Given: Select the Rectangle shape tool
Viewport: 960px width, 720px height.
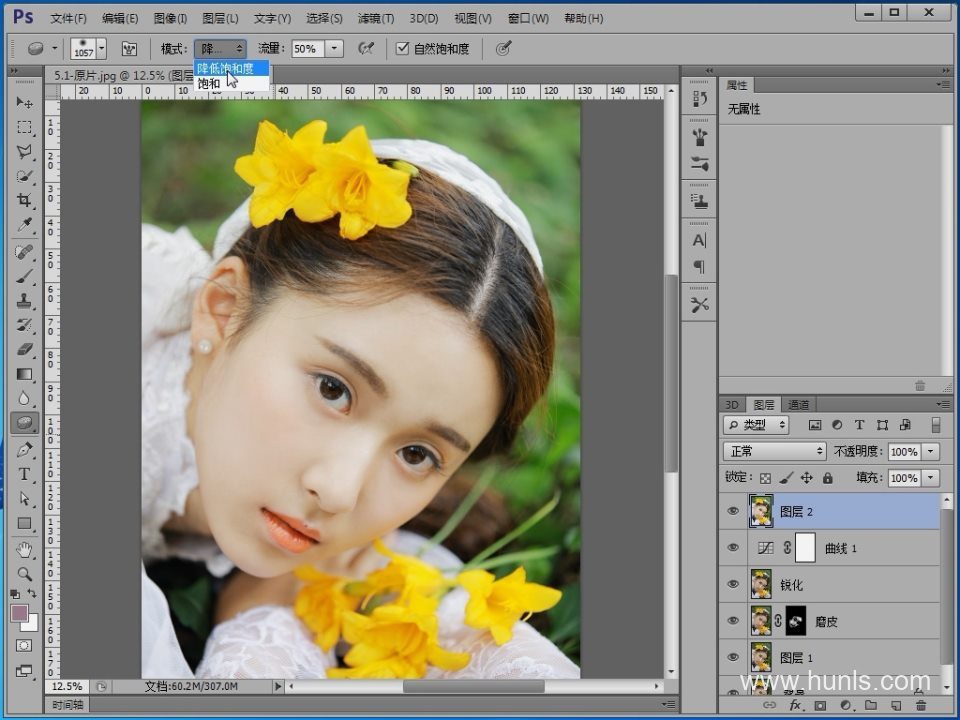Looking at the screenshot, I should point(24,523).
